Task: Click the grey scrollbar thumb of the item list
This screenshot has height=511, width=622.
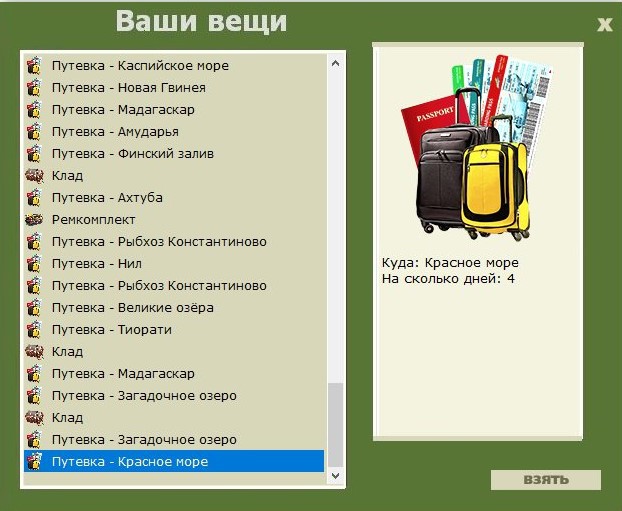Action: coord(336,425)
